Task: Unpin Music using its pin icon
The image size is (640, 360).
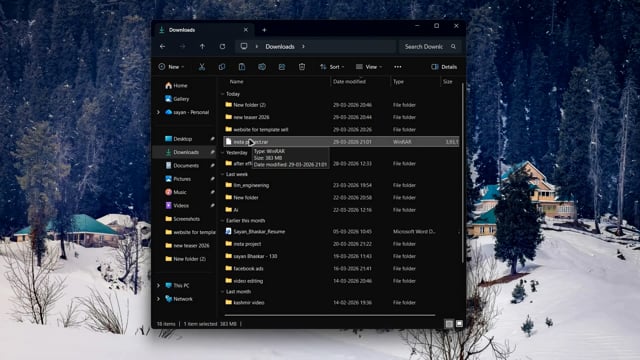Action: pos(212,192)
